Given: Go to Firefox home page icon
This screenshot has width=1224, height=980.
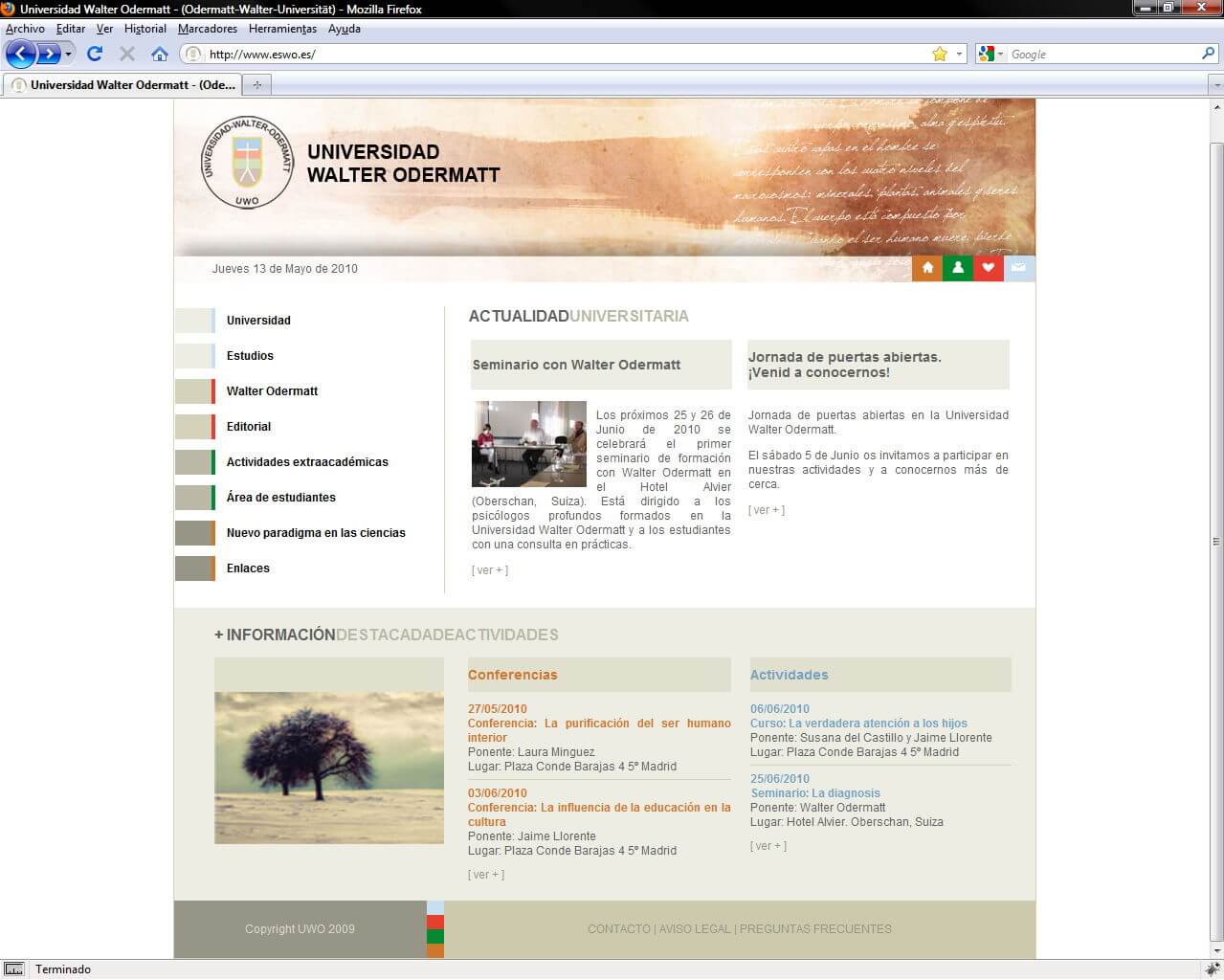Looking at the screenshot, I should click(160, 54).
